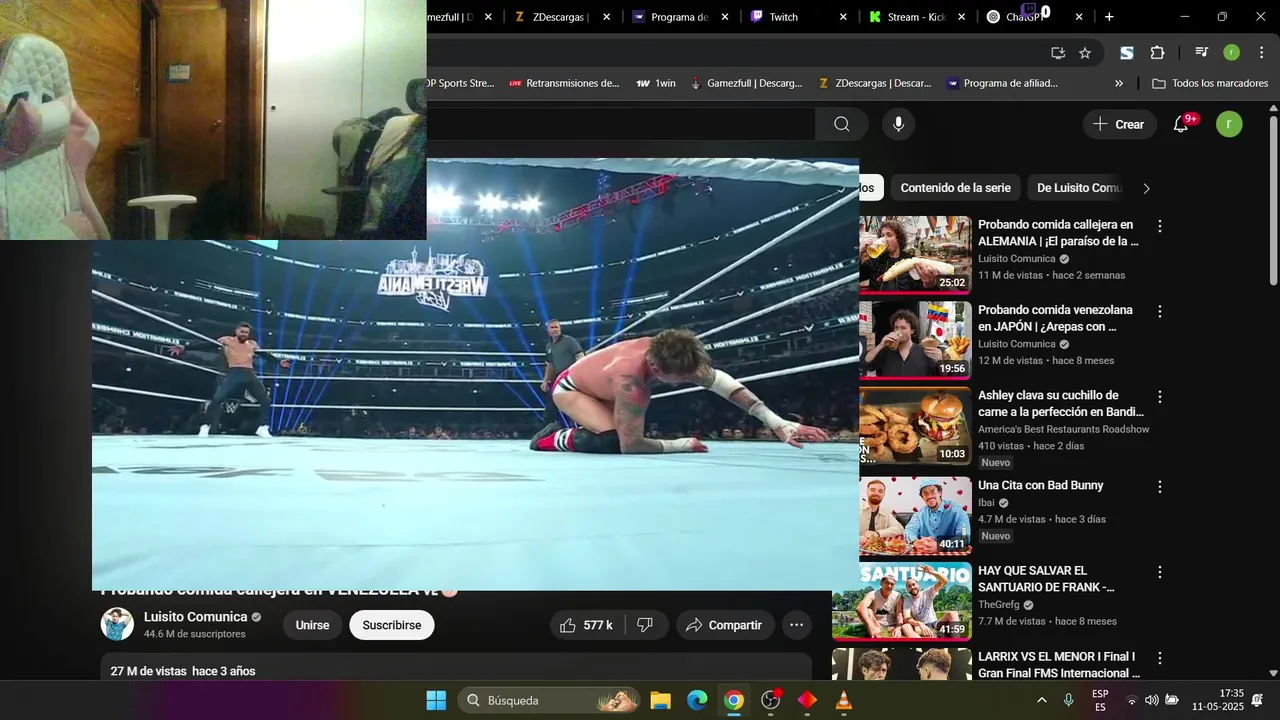Open a new browser tab with plus

tap(1109, 17)
